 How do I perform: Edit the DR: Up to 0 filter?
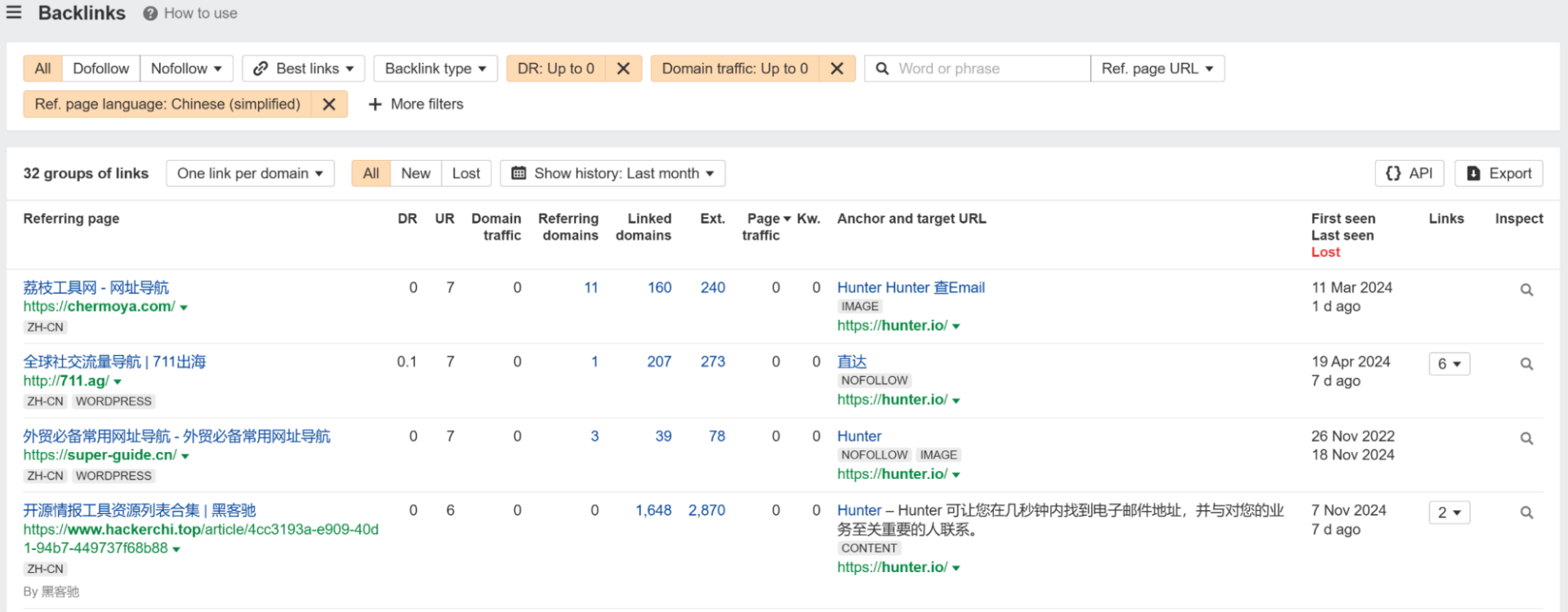tap(556, 69)
